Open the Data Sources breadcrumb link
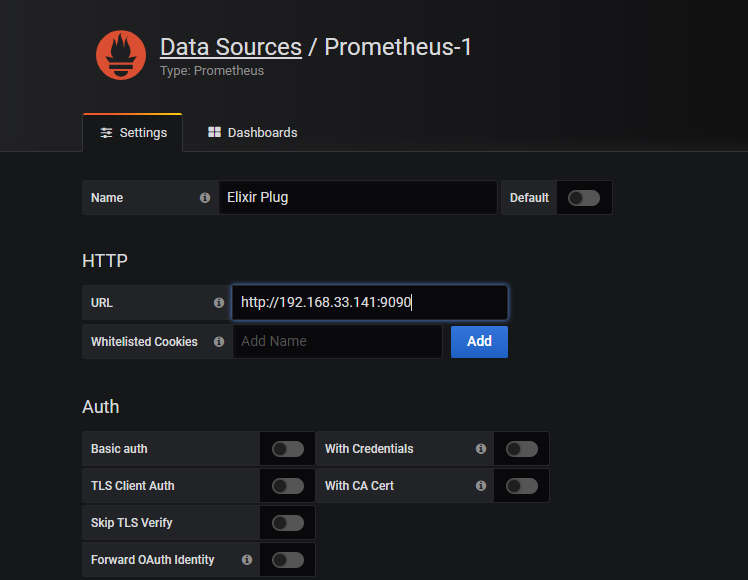 [231, 47]
